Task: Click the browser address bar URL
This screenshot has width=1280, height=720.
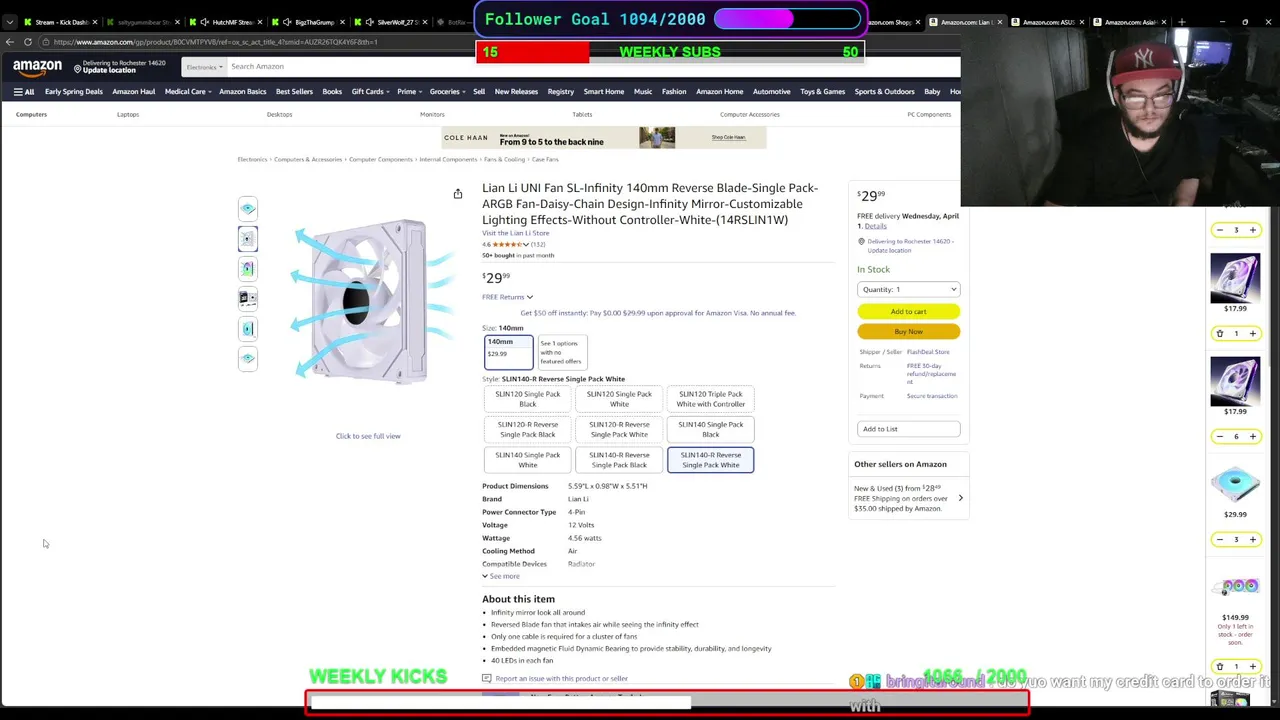Action: pos(215,42)
